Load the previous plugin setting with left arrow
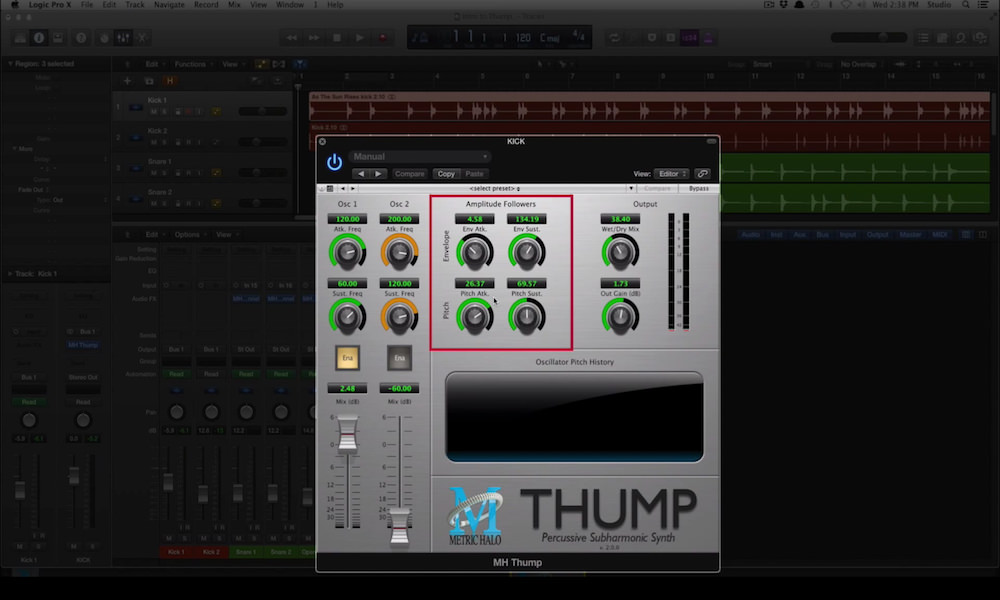Screen dimensions: 1000x600 pos(361,173)
